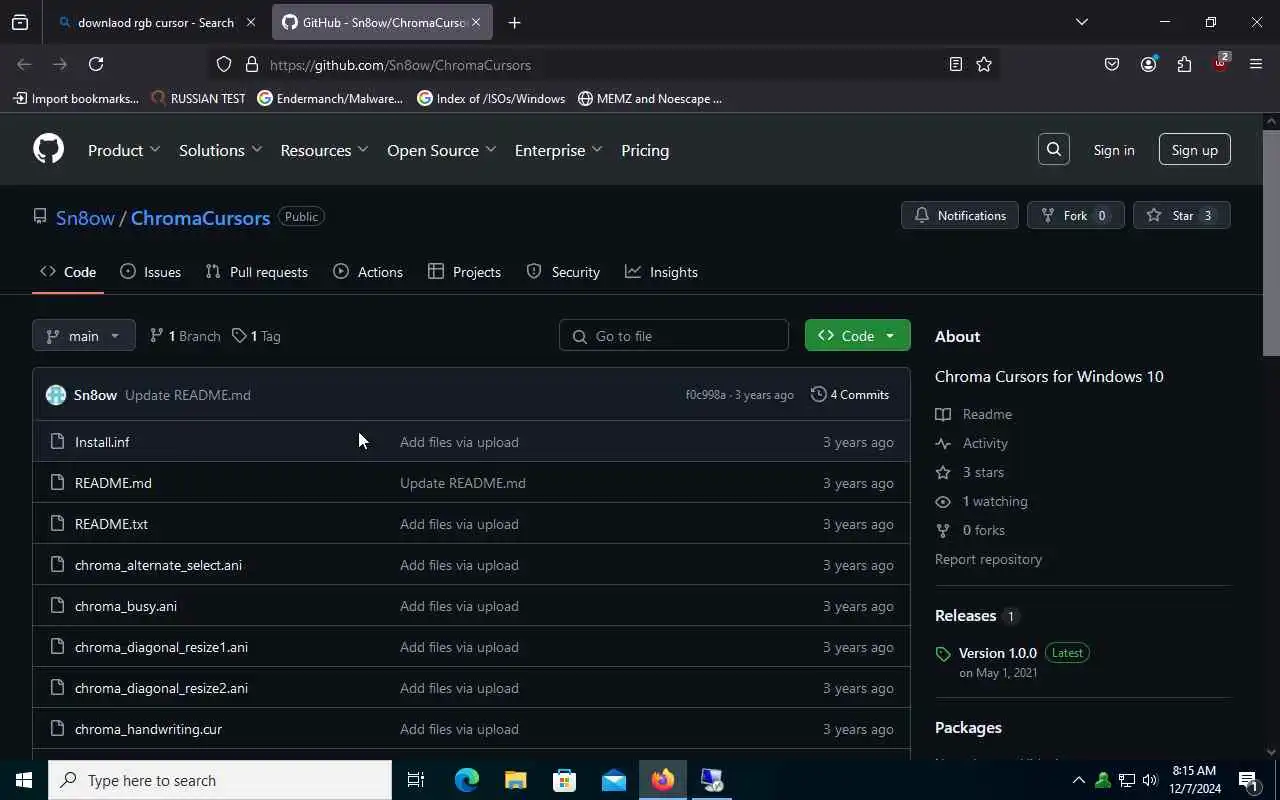This screenshot has height=800, width=1280.
Task: Open the list all tabs chevron
Action: pos(1081,22)
